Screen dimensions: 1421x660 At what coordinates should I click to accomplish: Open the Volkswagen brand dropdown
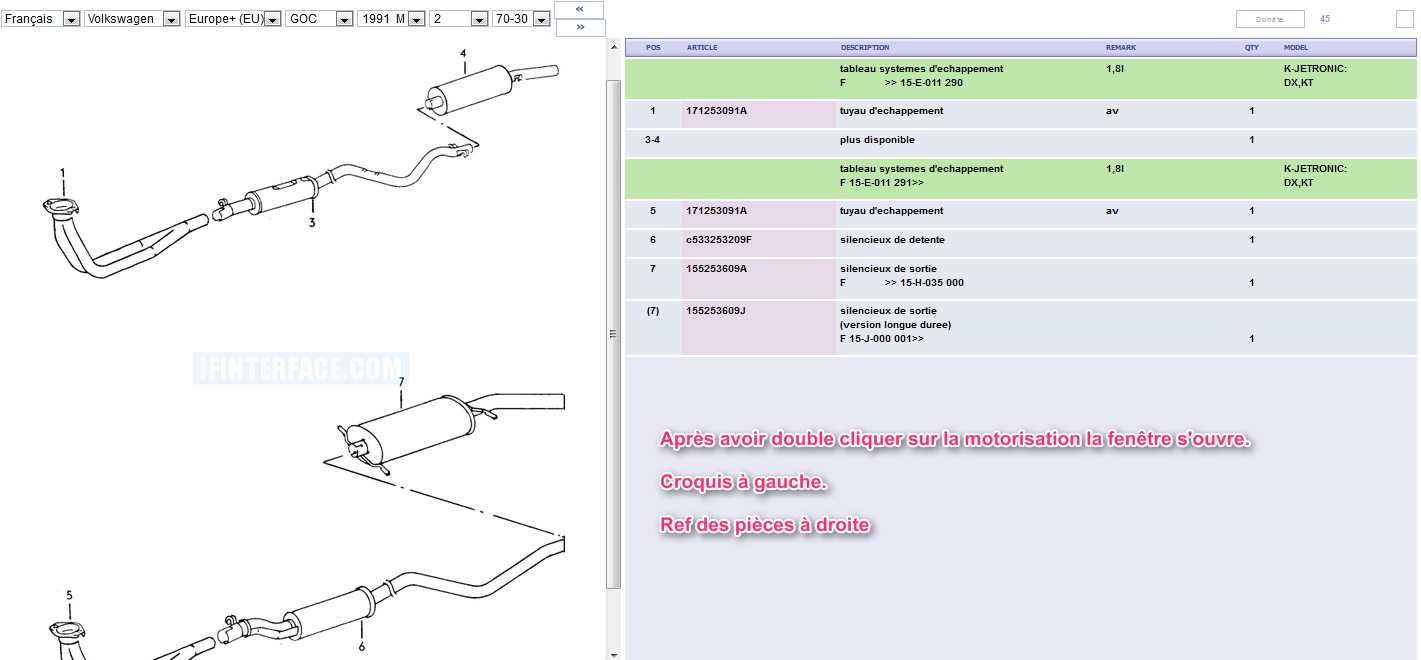click(x=171, y=19)
